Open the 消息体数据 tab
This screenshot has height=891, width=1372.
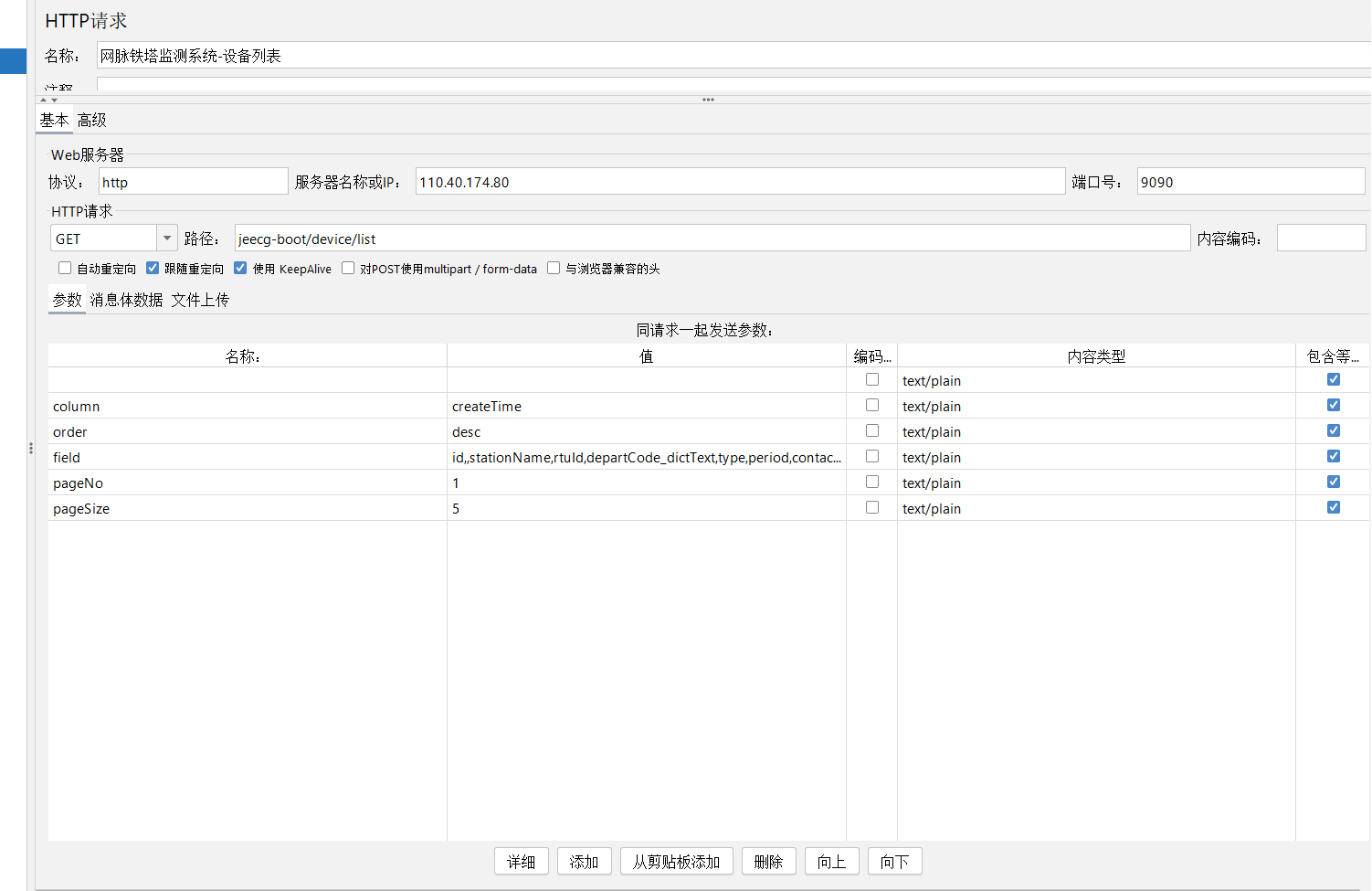click(x=126, y=300)
